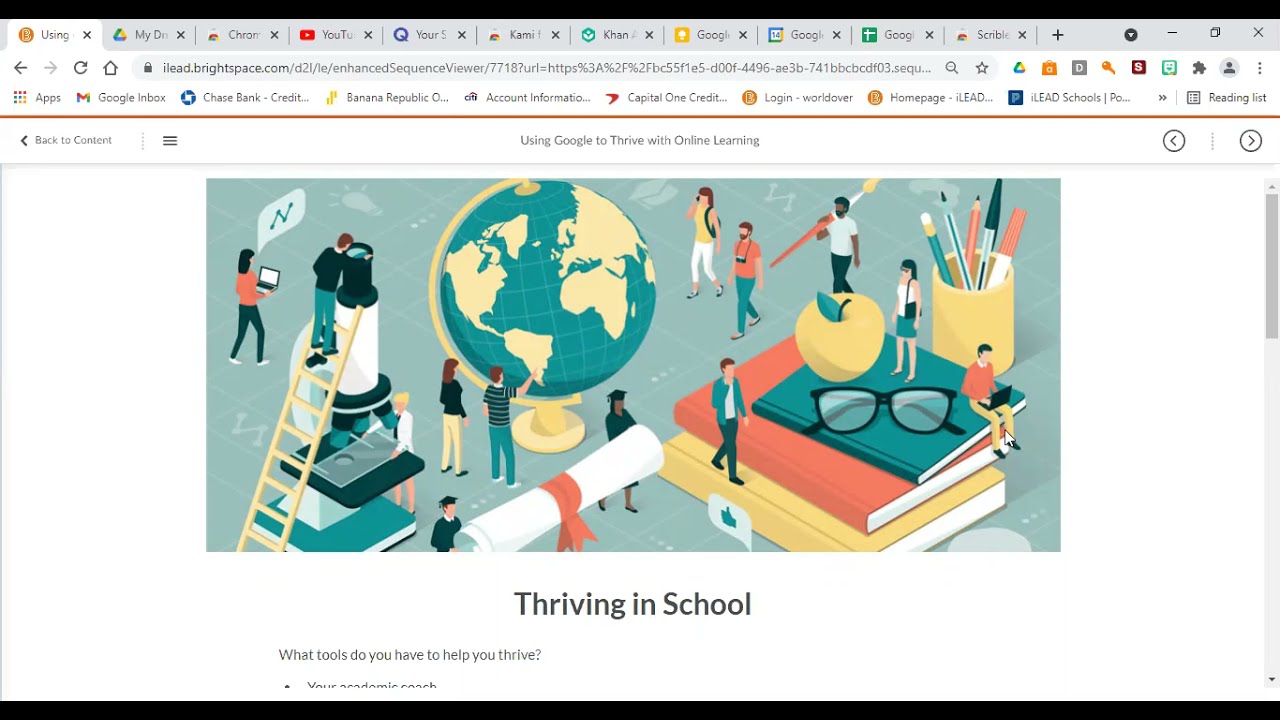Open the Login - worldover bookmark
Viewport: 1280px width, 720px height.
coord(798,98)
